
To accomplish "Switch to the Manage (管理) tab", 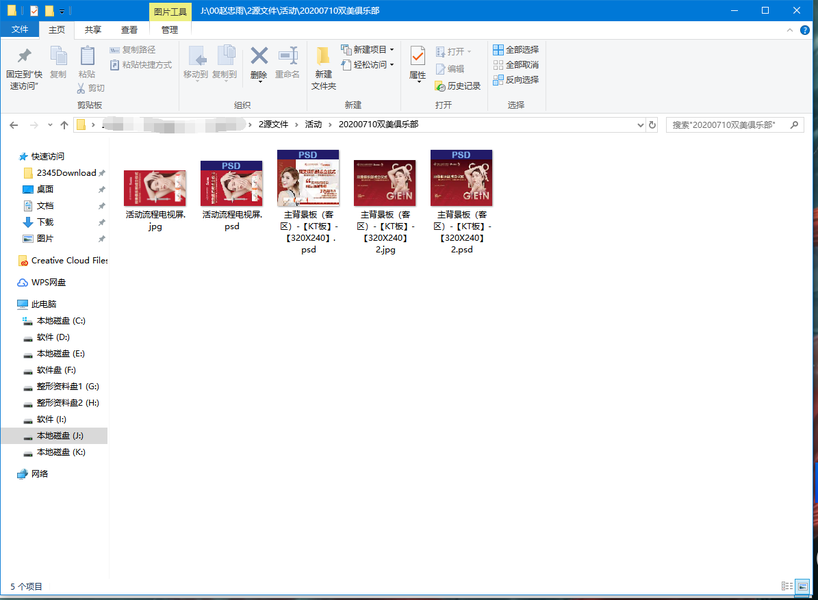I will pyautogui.click(x=170, y=30).
